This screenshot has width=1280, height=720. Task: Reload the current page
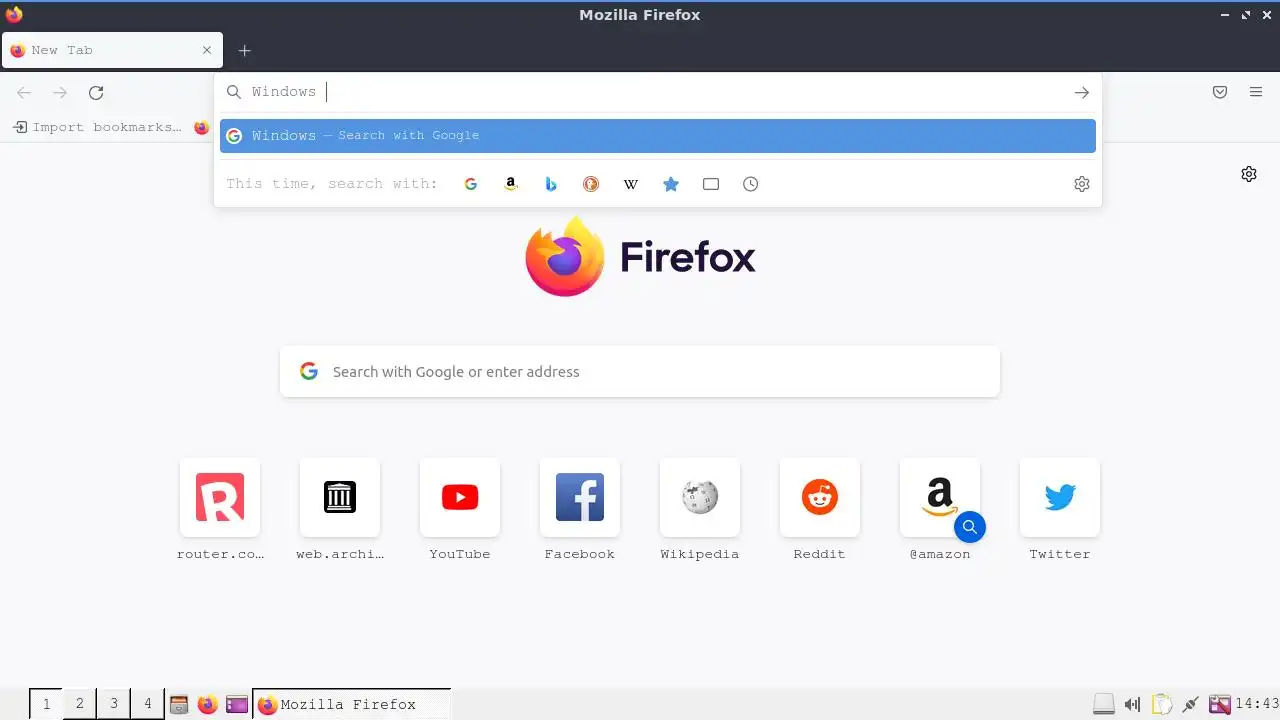[x=96, y=92]
